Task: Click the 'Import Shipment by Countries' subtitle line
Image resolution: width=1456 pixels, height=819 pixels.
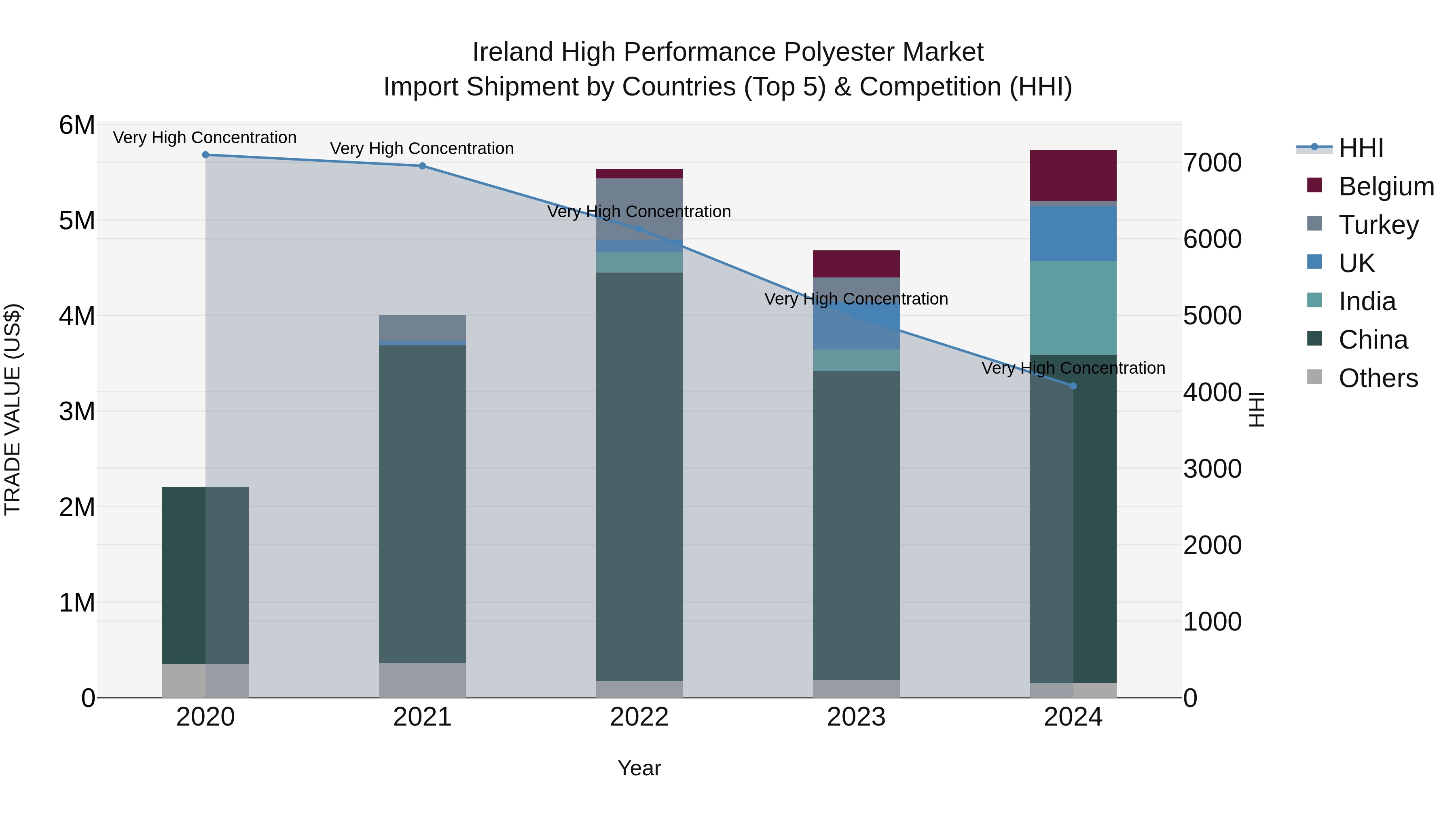Action: (728, 87)
